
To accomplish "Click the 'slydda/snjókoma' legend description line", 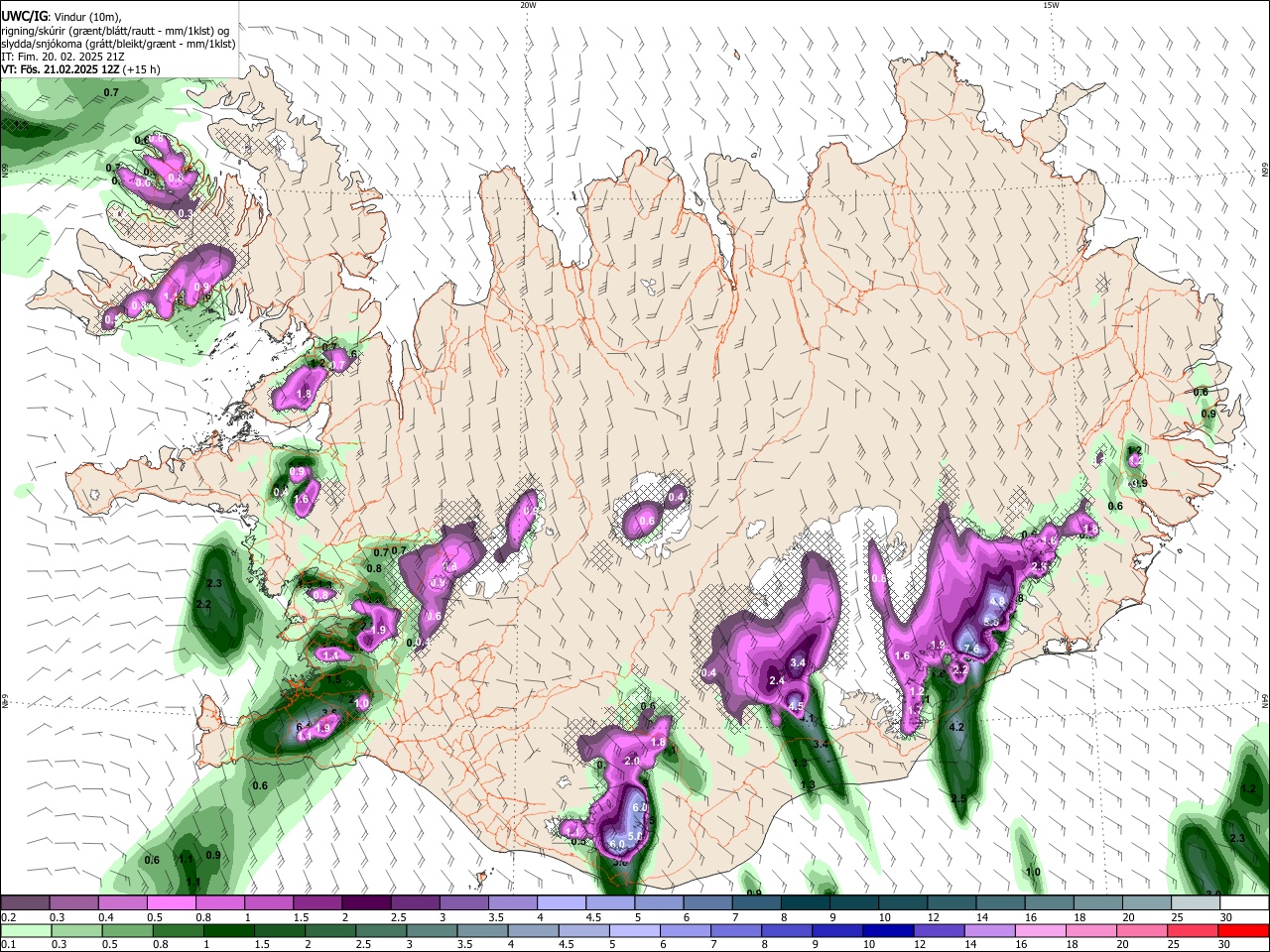I will 118,44.
